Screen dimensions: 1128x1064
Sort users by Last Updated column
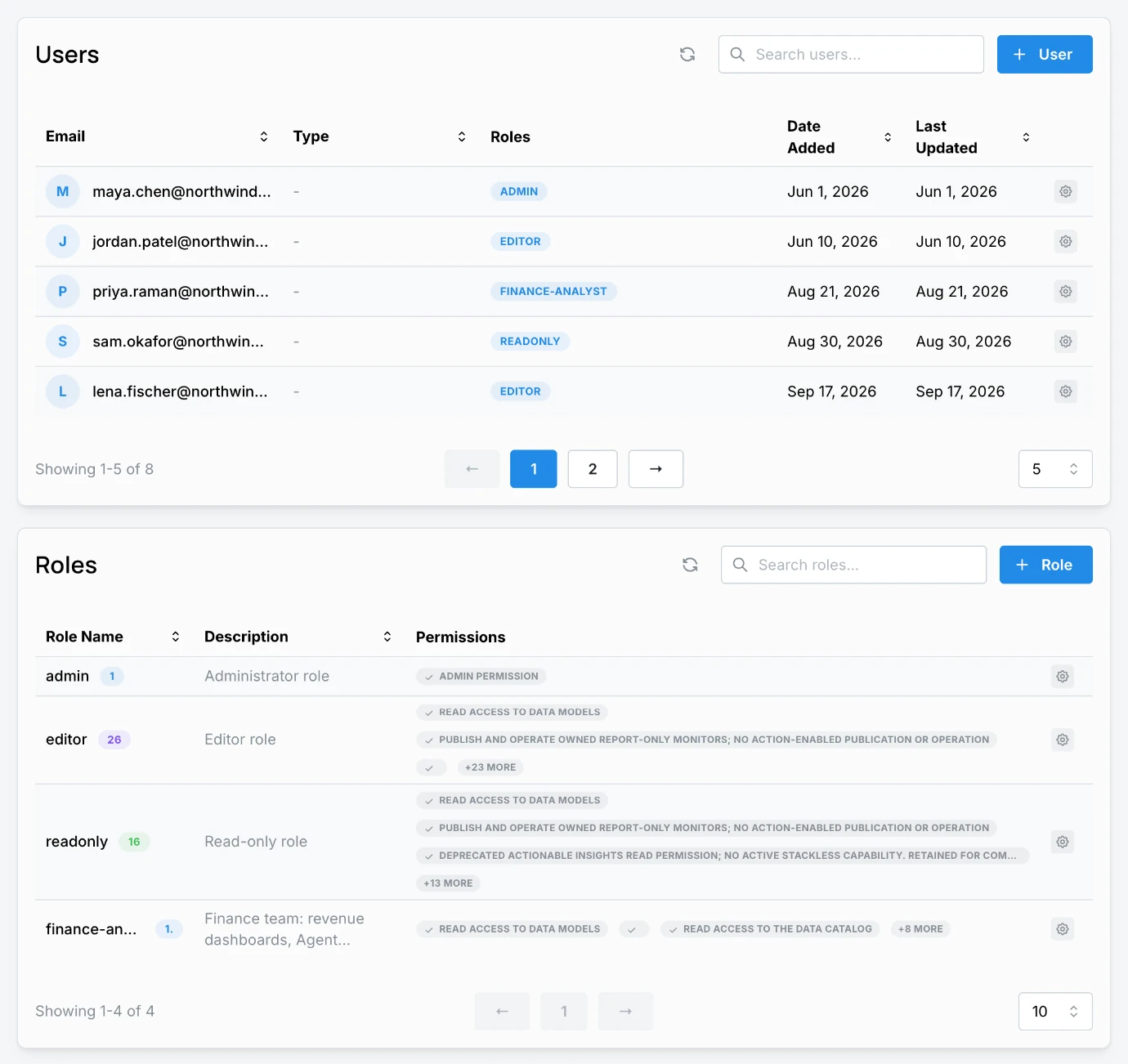(x=1026, y=137)
